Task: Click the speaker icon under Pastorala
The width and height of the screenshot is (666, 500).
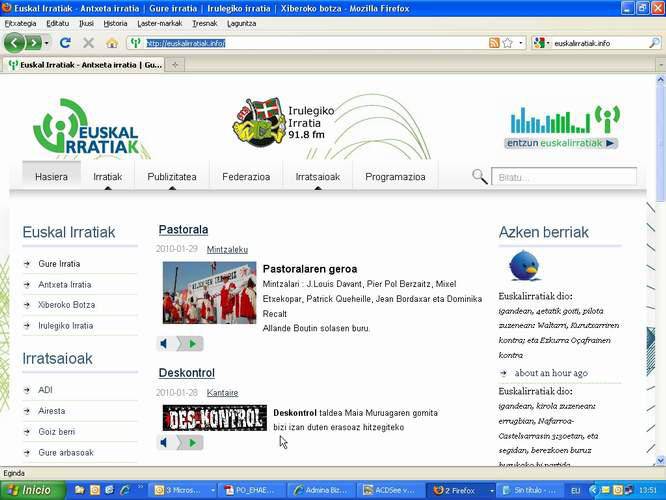Action: click(164, 343)
